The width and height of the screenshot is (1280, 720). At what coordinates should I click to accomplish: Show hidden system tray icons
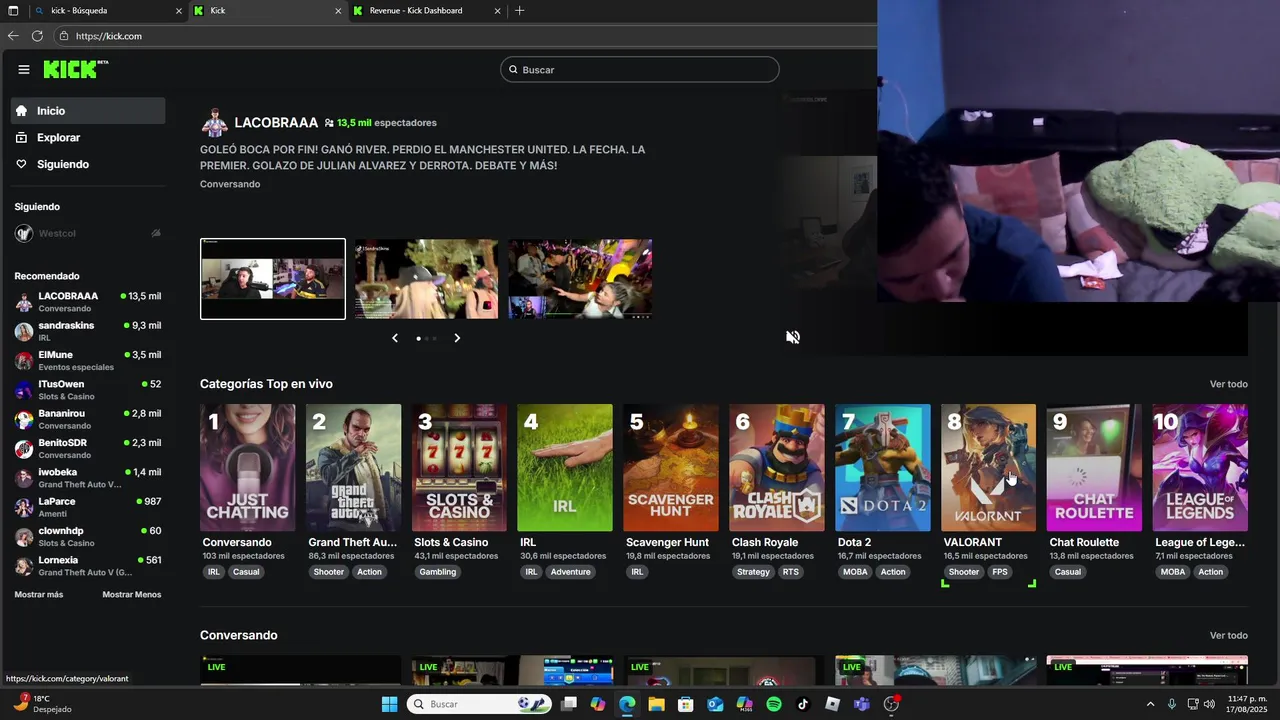tap(1150, 704)
